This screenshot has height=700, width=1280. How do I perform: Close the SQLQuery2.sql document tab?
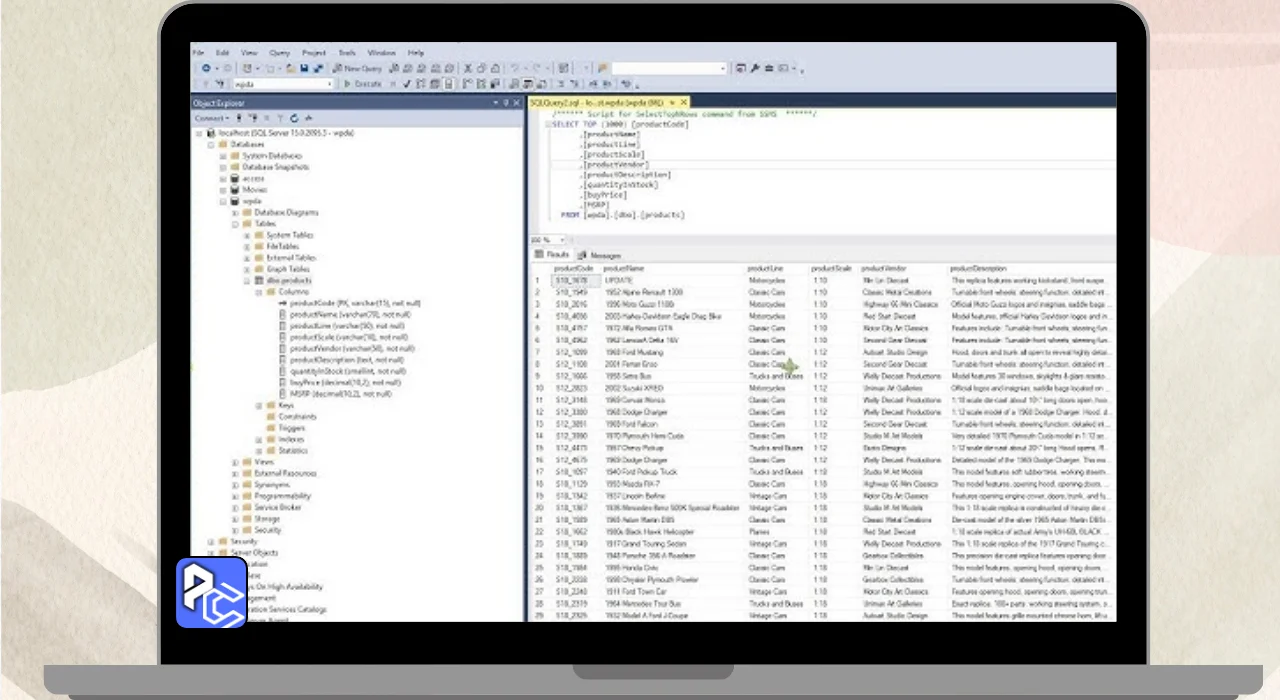pyautogui.click(x=684, y=102)
